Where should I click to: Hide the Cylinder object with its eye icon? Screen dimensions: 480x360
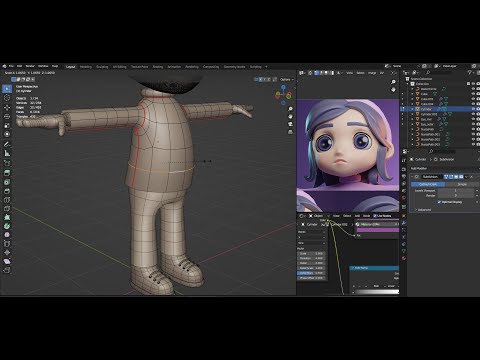(473, 109)
